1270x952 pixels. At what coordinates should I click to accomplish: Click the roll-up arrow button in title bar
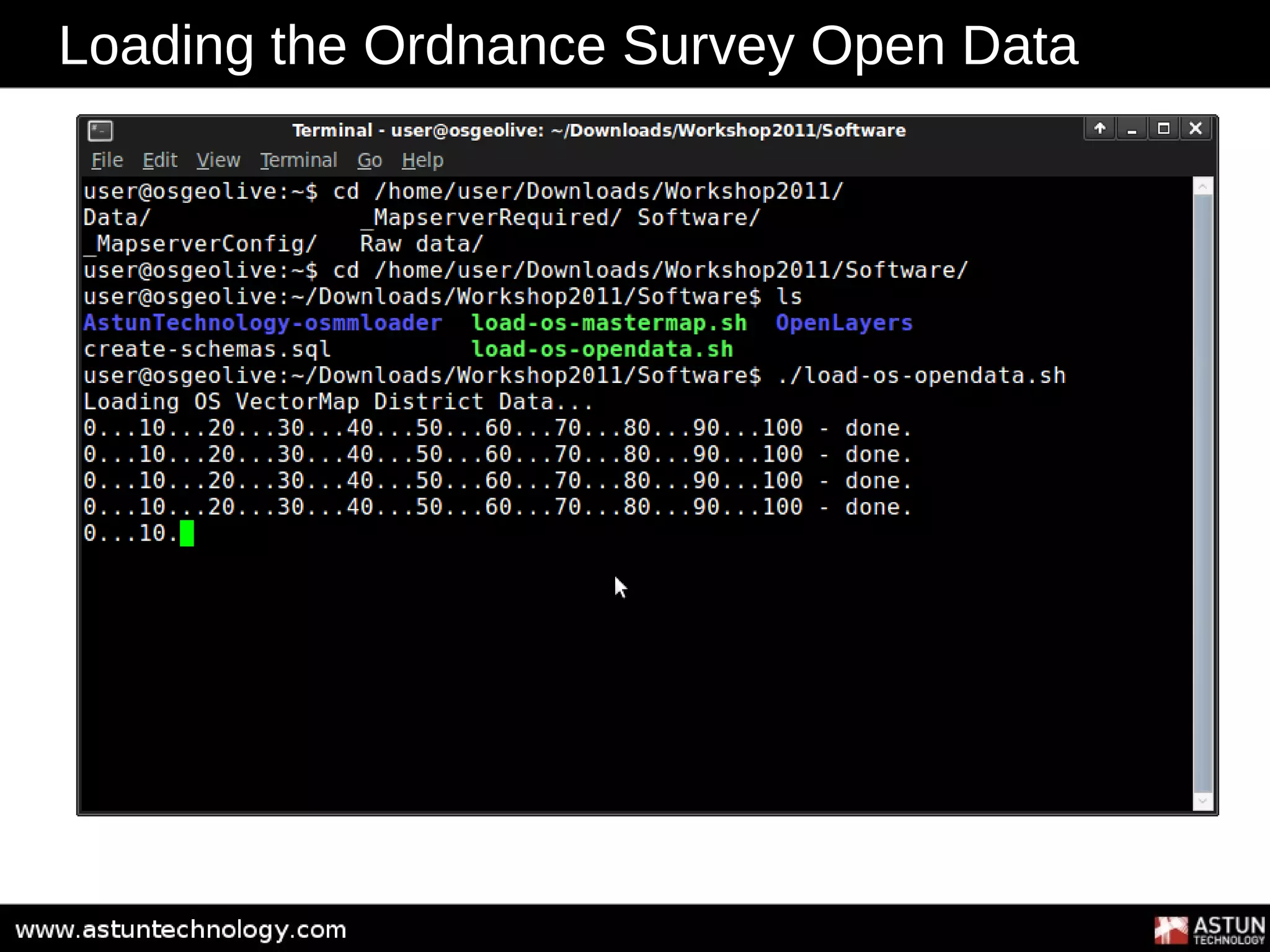click(1100, 129)
